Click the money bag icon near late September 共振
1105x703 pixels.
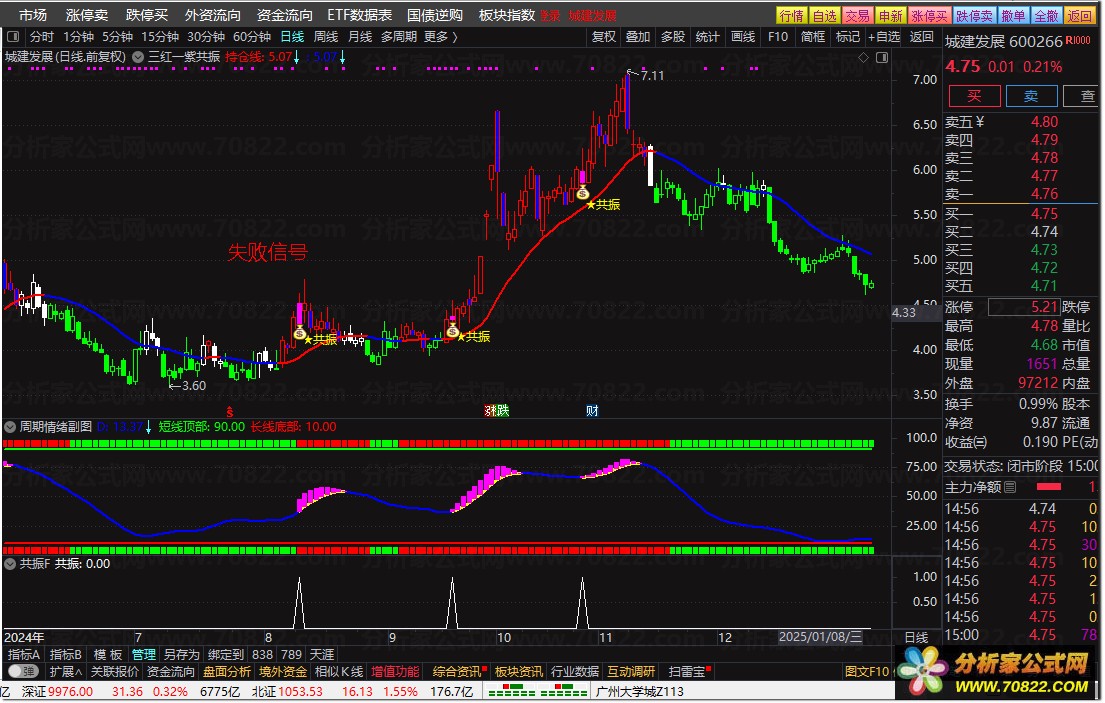click(452, 330)
